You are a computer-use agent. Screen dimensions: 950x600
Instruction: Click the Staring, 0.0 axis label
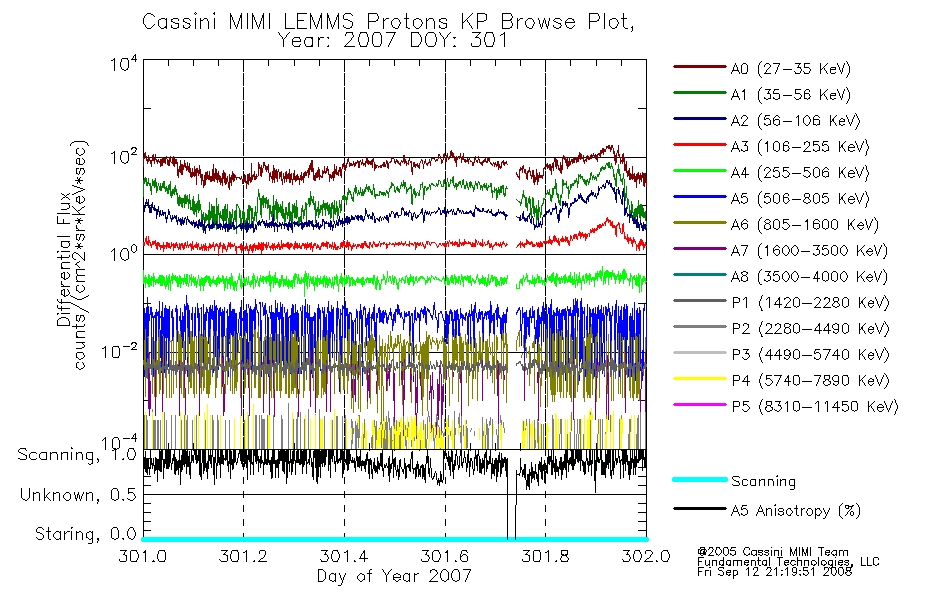click(x=86, y=535)
